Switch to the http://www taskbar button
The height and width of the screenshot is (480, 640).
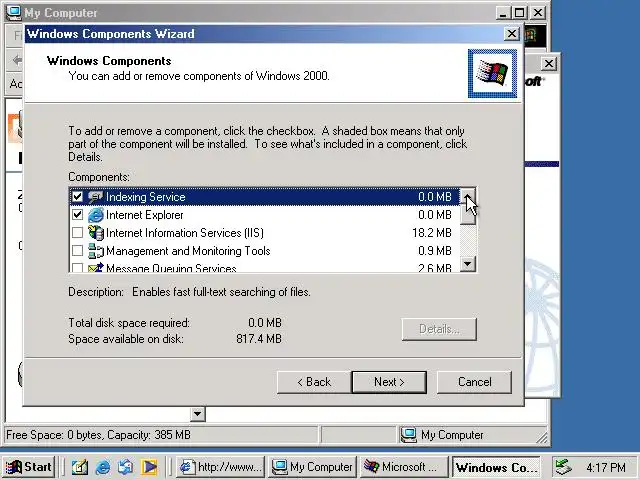pyautogui.click(x=221, y=467)
